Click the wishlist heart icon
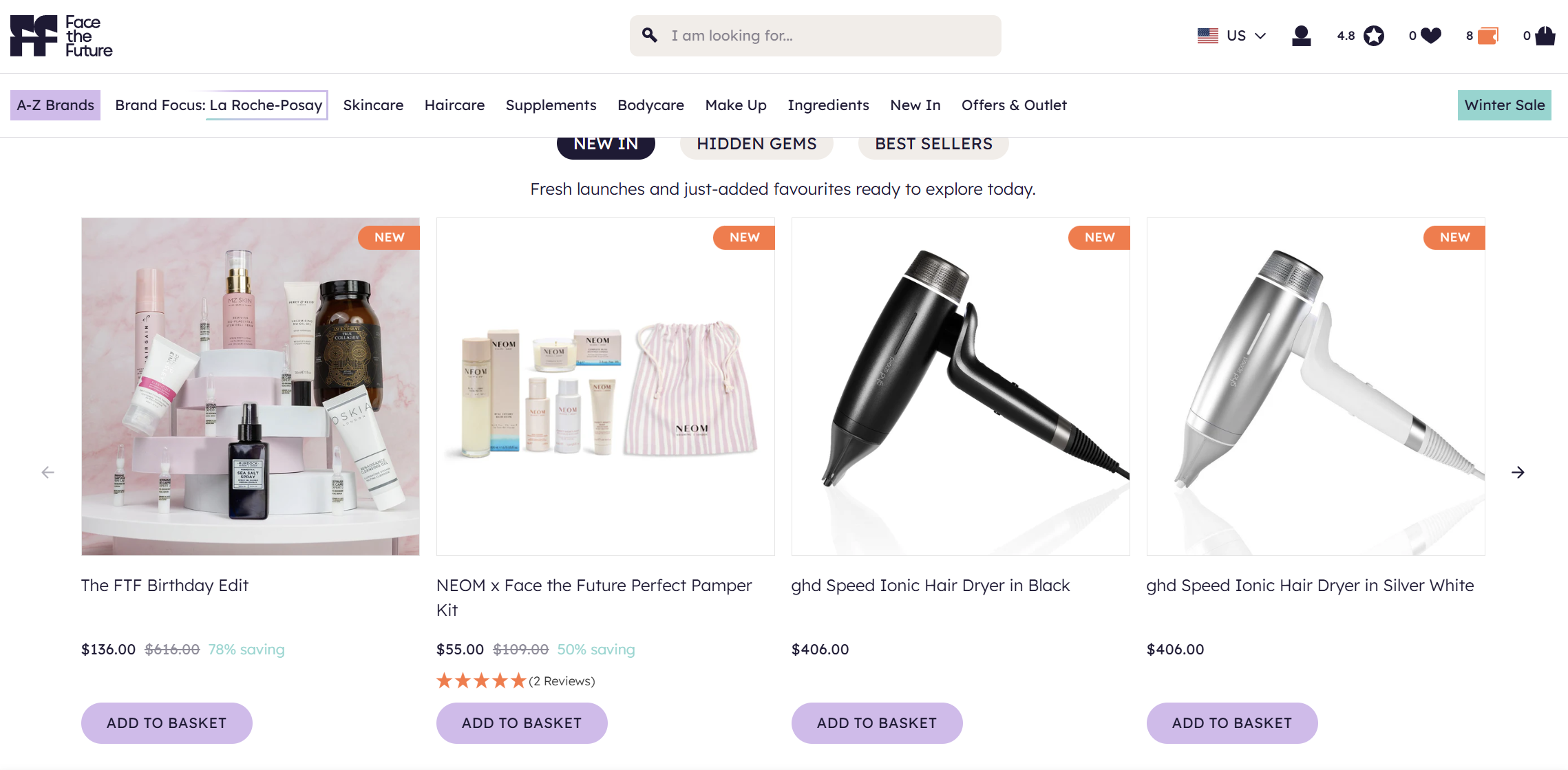This screenshot has height=770, width=1568. tap(1430, 36)
